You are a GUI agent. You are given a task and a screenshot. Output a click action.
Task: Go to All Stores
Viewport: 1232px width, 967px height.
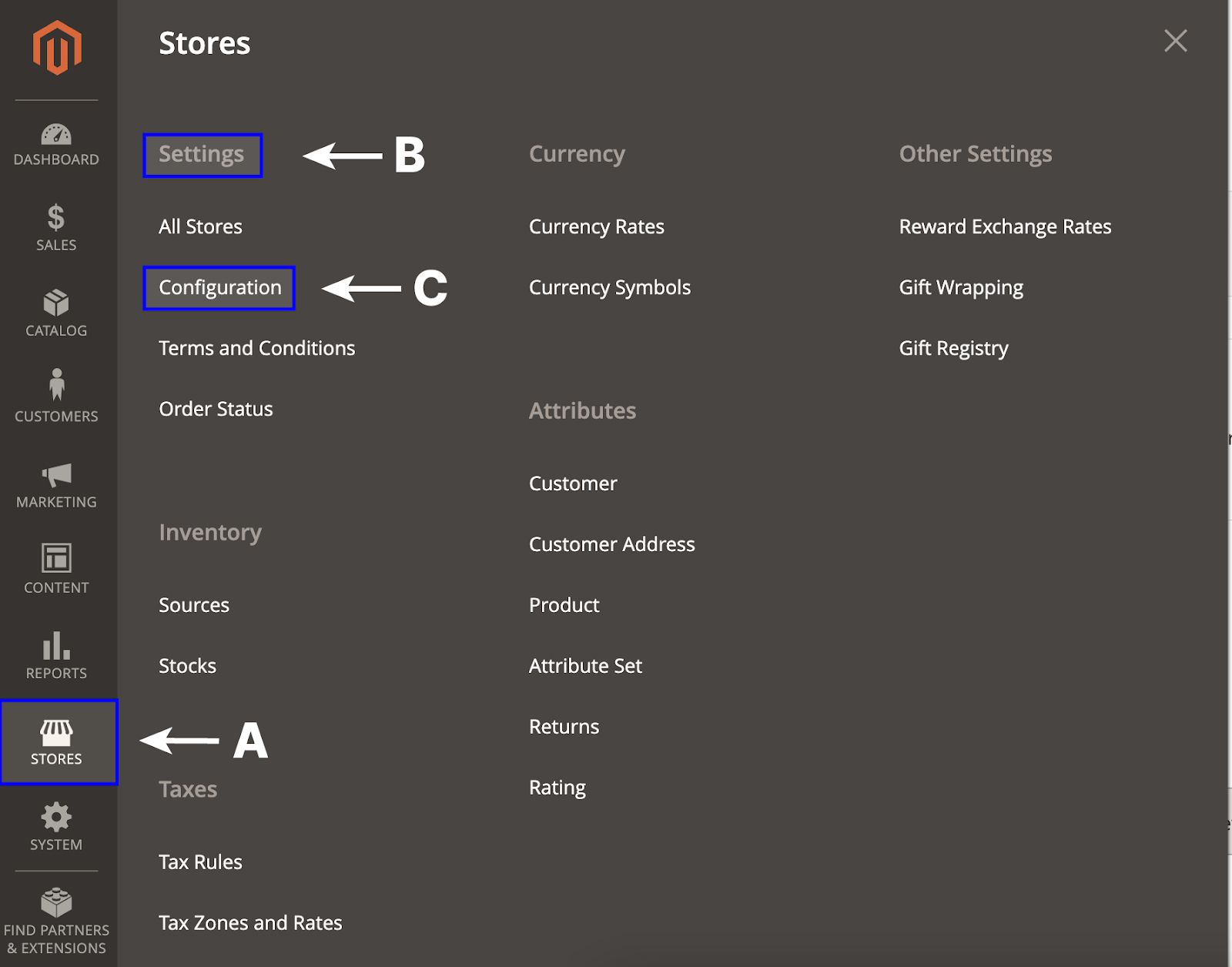pyautogui.click(x=200, y=227)
